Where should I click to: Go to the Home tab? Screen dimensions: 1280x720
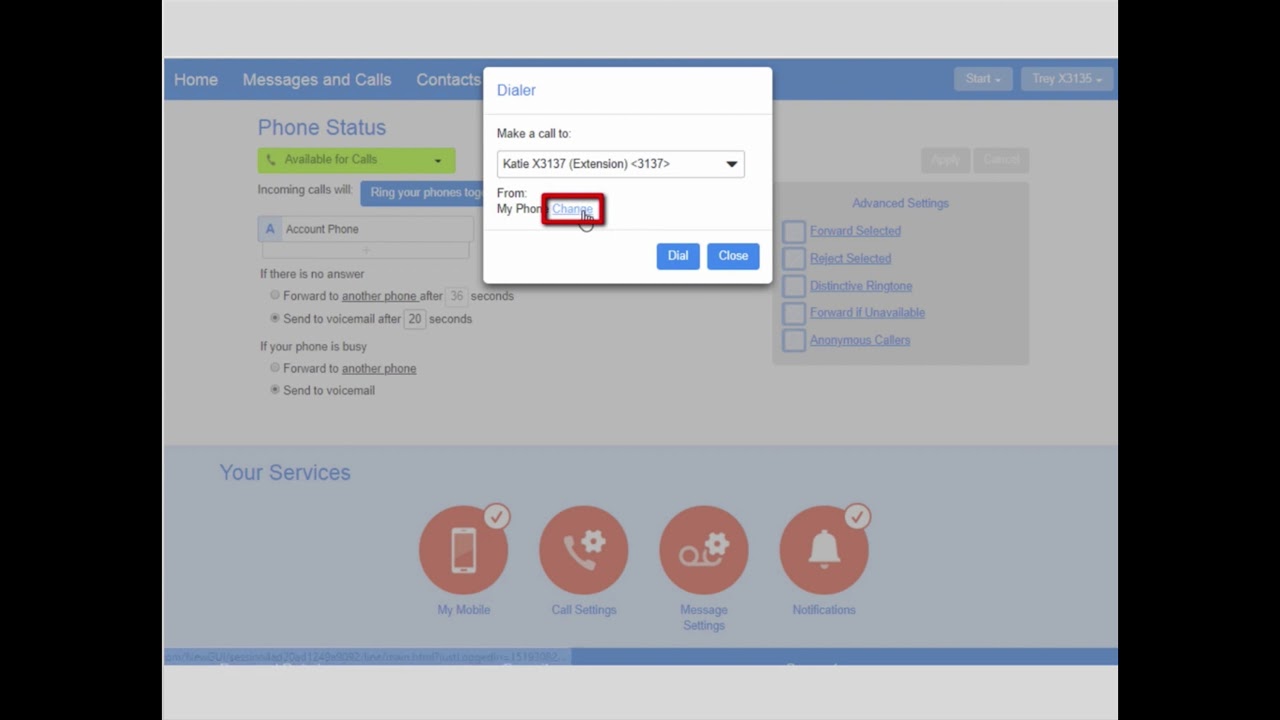click(x=196, y=80)
